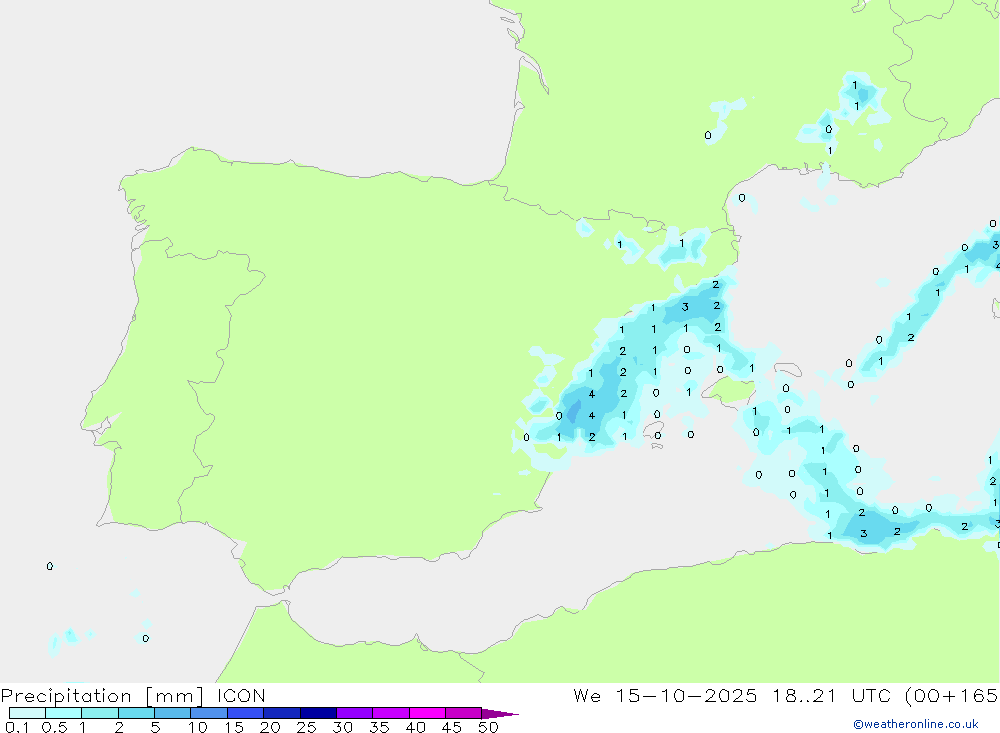The height and width of the screenshot is (733, 1000).
Task: Click the 15–20 mm legend swatch
Action: tap(246, 713)
